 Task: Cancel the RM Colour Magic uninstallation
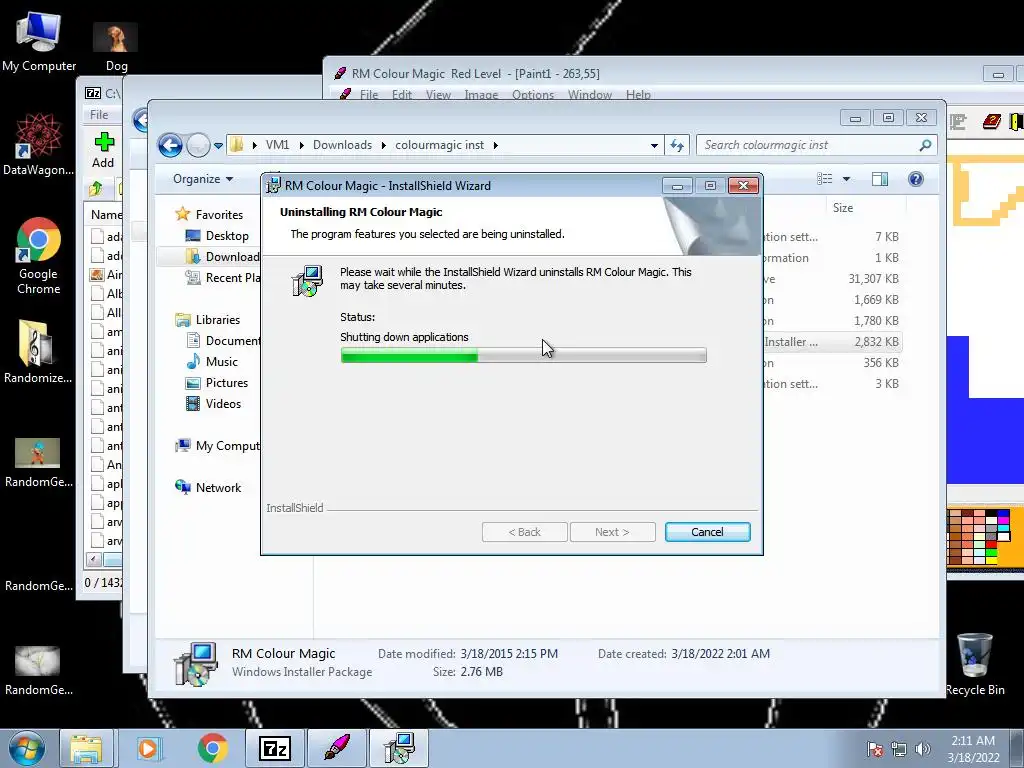(707, 532)
